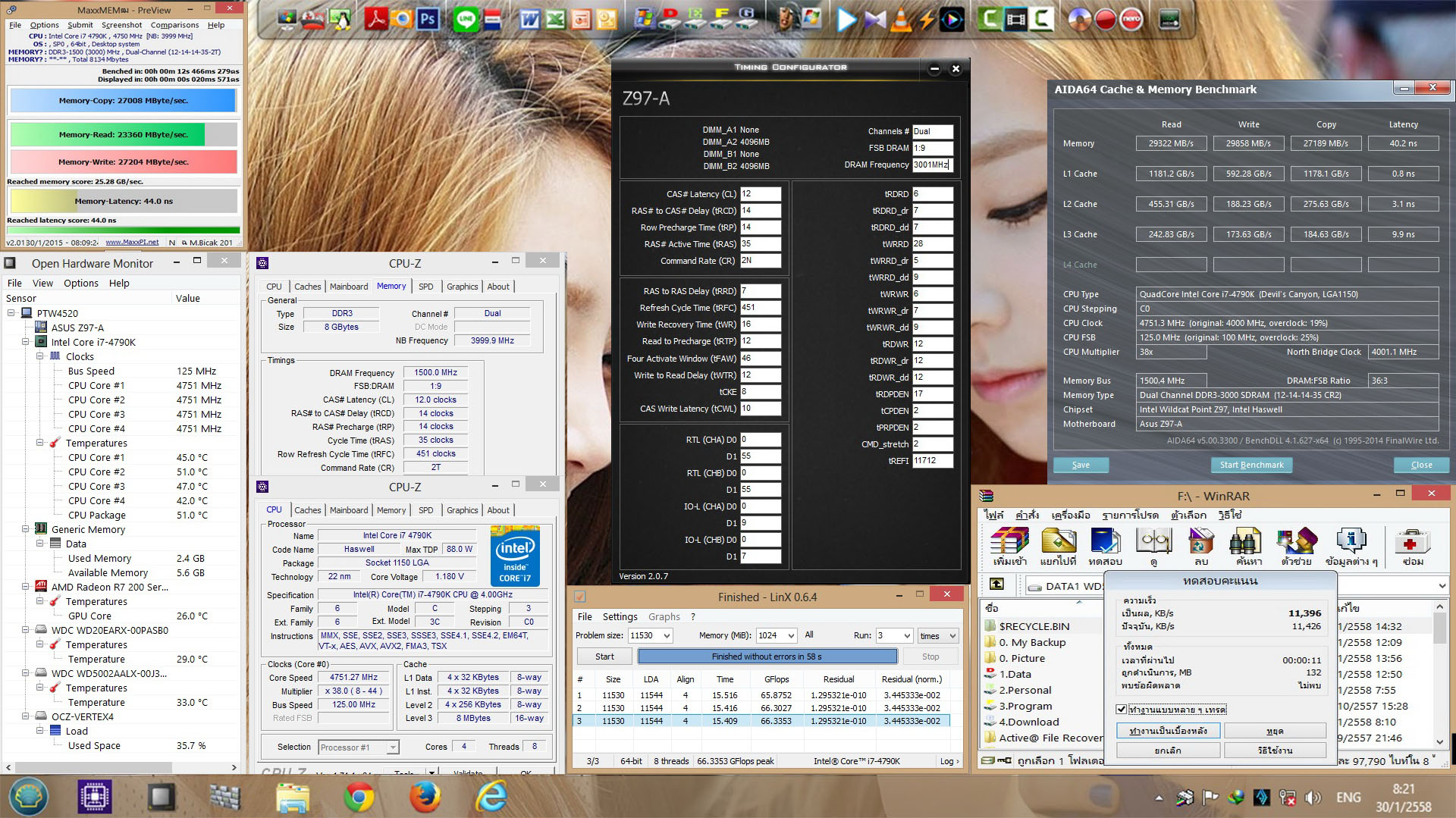Launch Photoshop from the top dock
The width and height of the screenshot is (1456, 818).
click(428, 19)
